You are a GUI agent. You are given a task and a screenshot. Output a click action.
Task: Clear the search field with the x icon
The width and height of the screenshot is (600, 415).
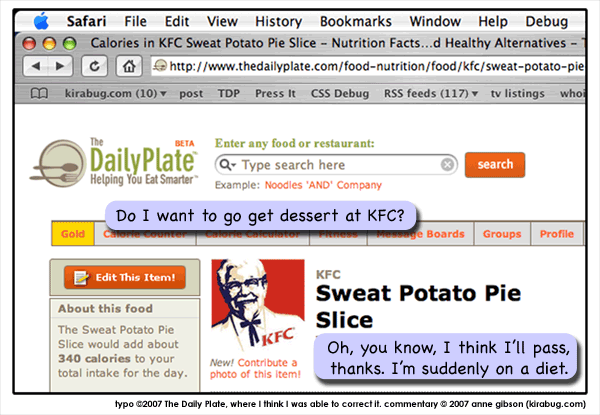(447, 165)
